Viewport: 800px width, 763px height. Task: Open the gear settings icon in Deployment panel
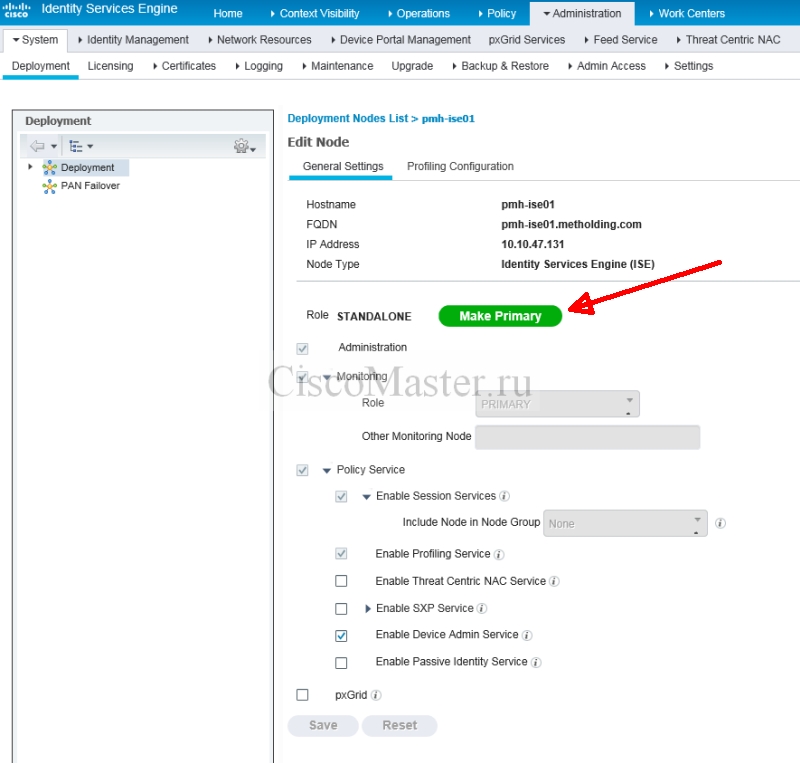tap(241, 146)
